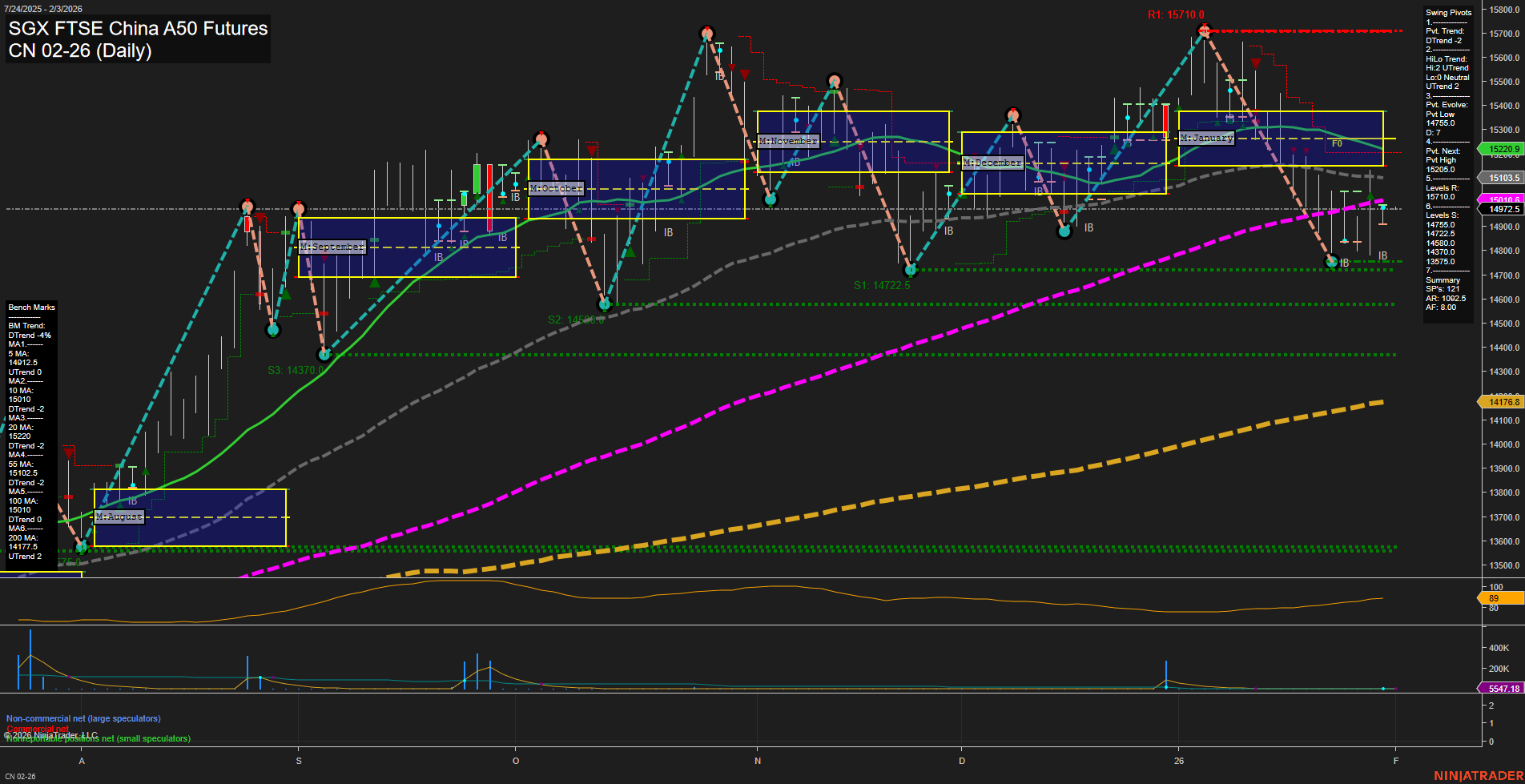Toggle the Commercial net legend entry
Viewport: 1525px width, 784px height.
coord(36,729)
